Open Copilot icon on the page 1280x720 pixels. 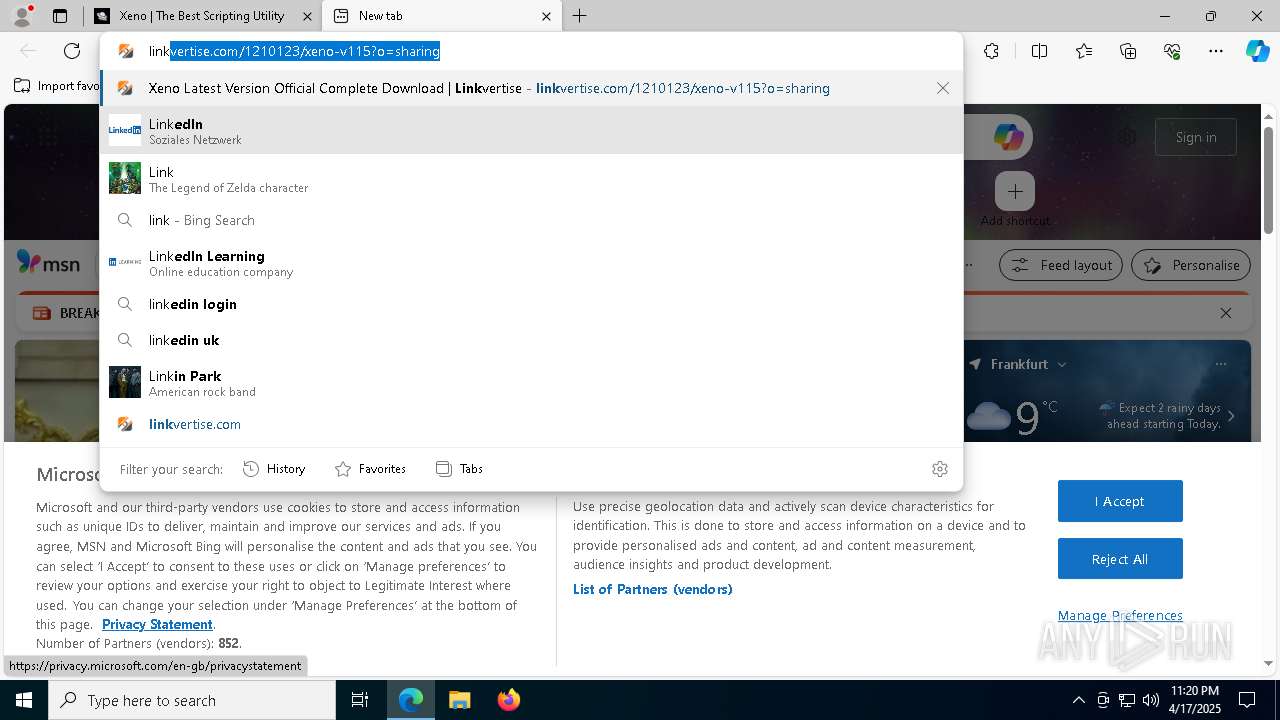(1008, 137)
